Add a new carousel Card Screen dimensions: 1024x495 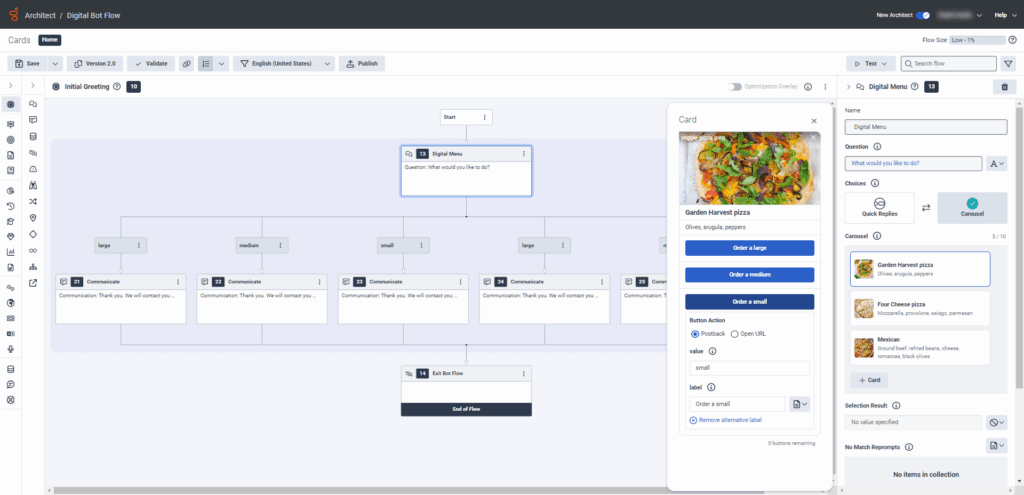tap(869, 381)
